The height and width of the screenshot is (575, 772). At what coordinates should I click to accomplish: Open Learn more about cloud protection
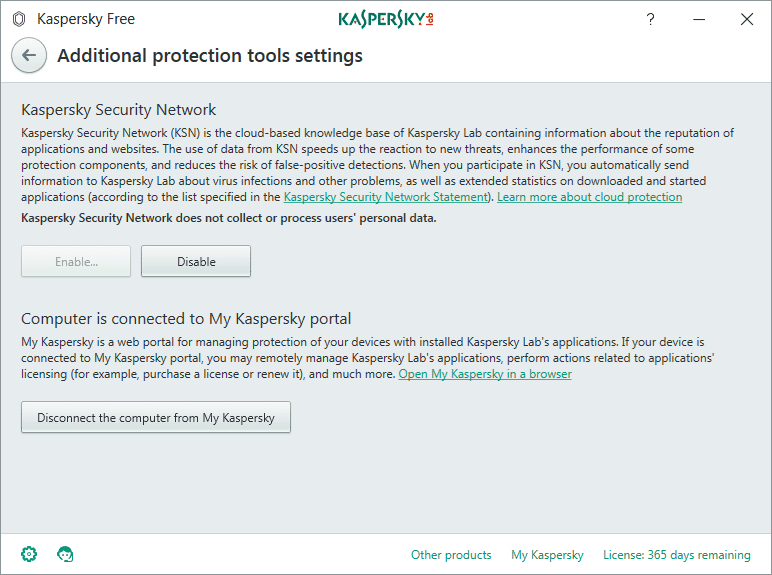pos(589,197)
